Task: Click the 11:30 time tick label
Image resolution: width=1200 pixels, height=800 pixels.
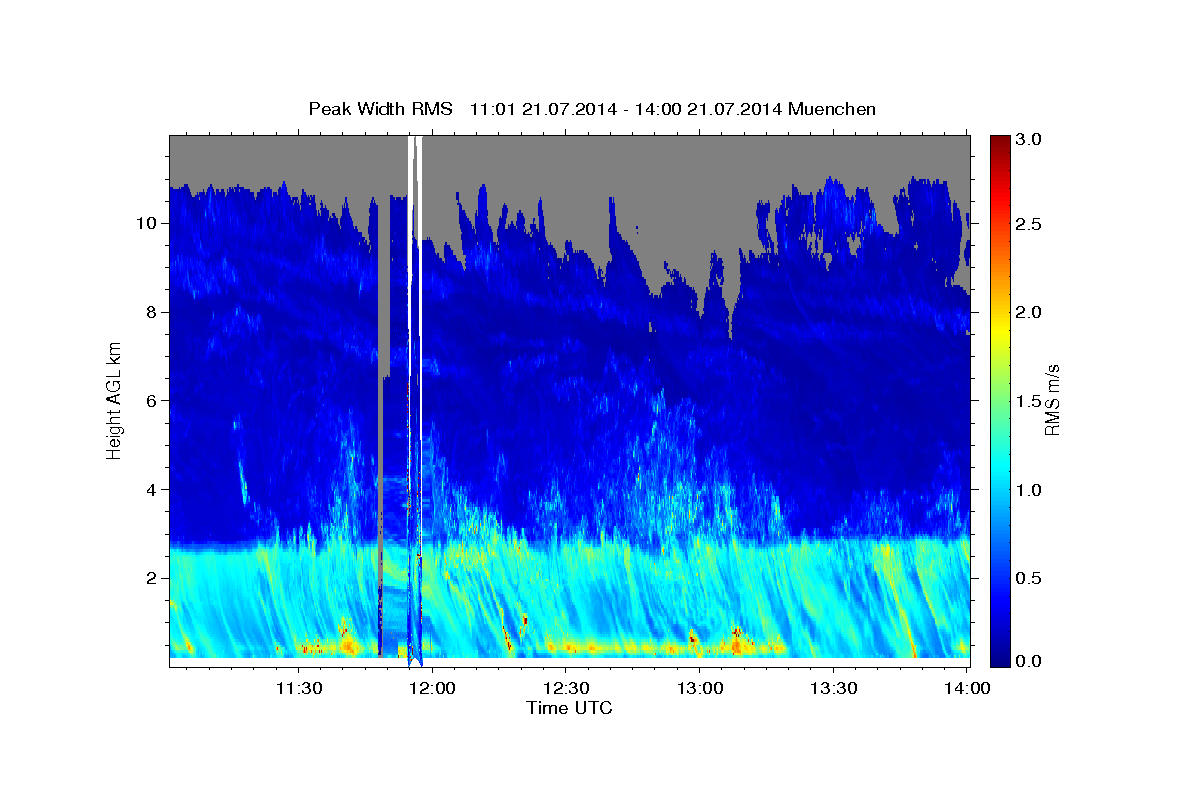Action: (298, 688)
